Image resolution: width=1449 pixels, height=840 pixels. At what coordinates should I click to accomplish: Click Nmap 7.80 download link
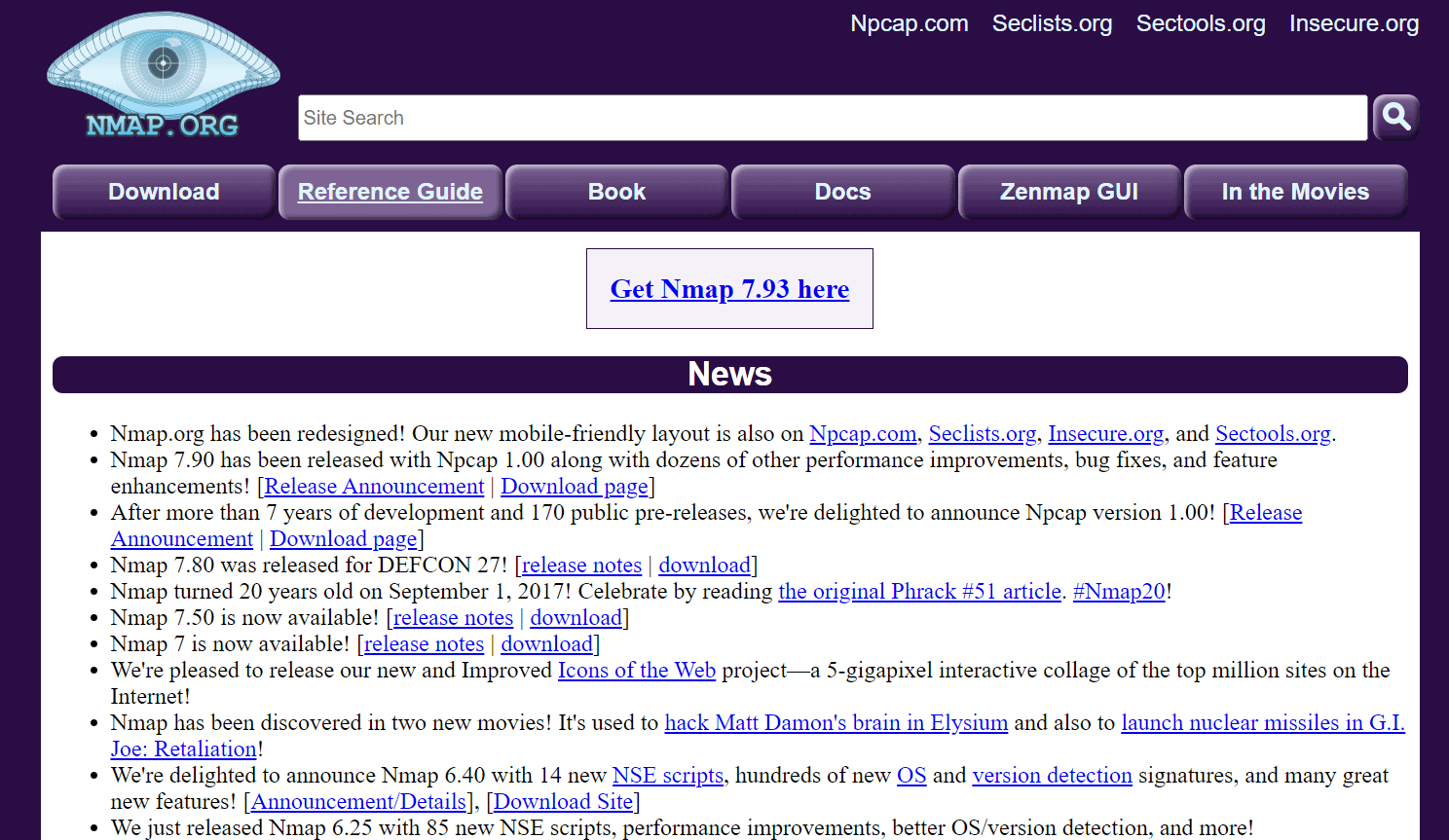705,565
